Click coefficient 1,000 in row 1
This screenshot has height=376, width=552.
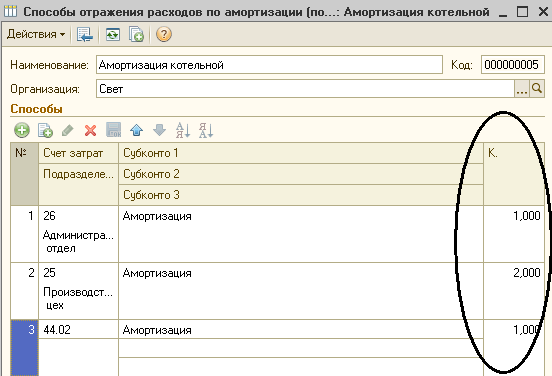click(527, 216)
